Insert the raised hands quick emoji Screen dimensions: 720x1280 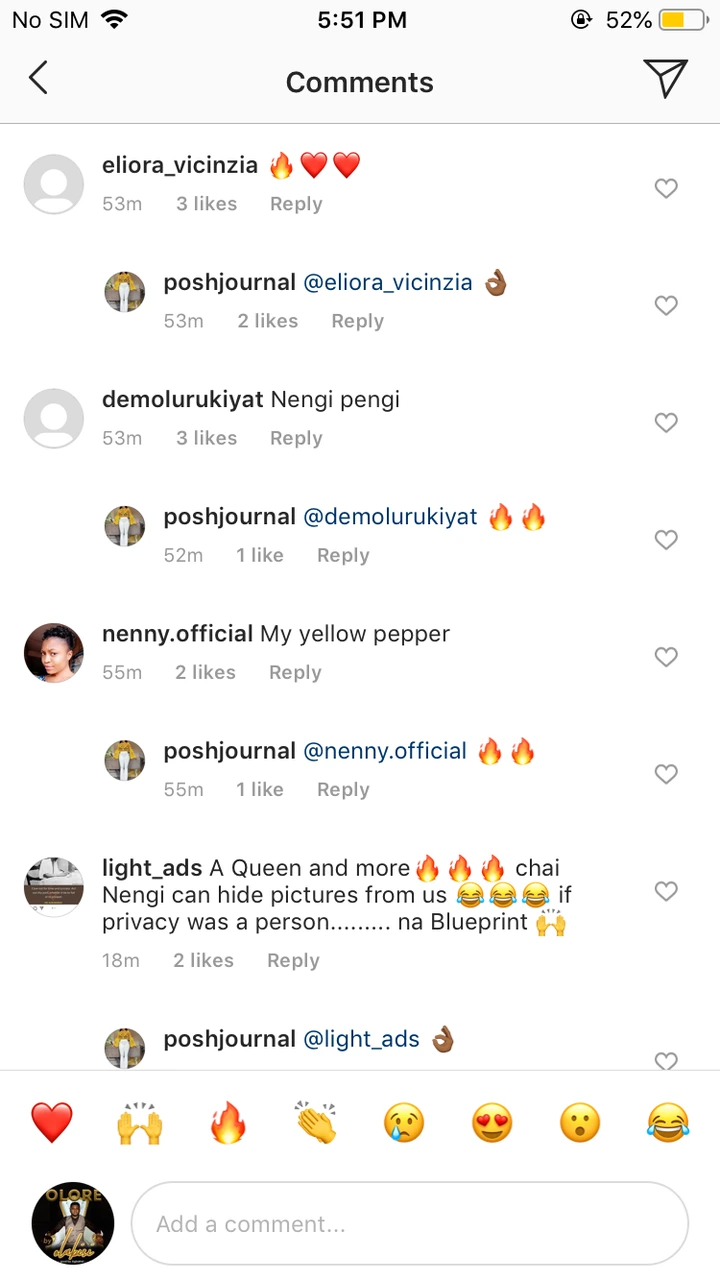click(x=139, y=1122)
